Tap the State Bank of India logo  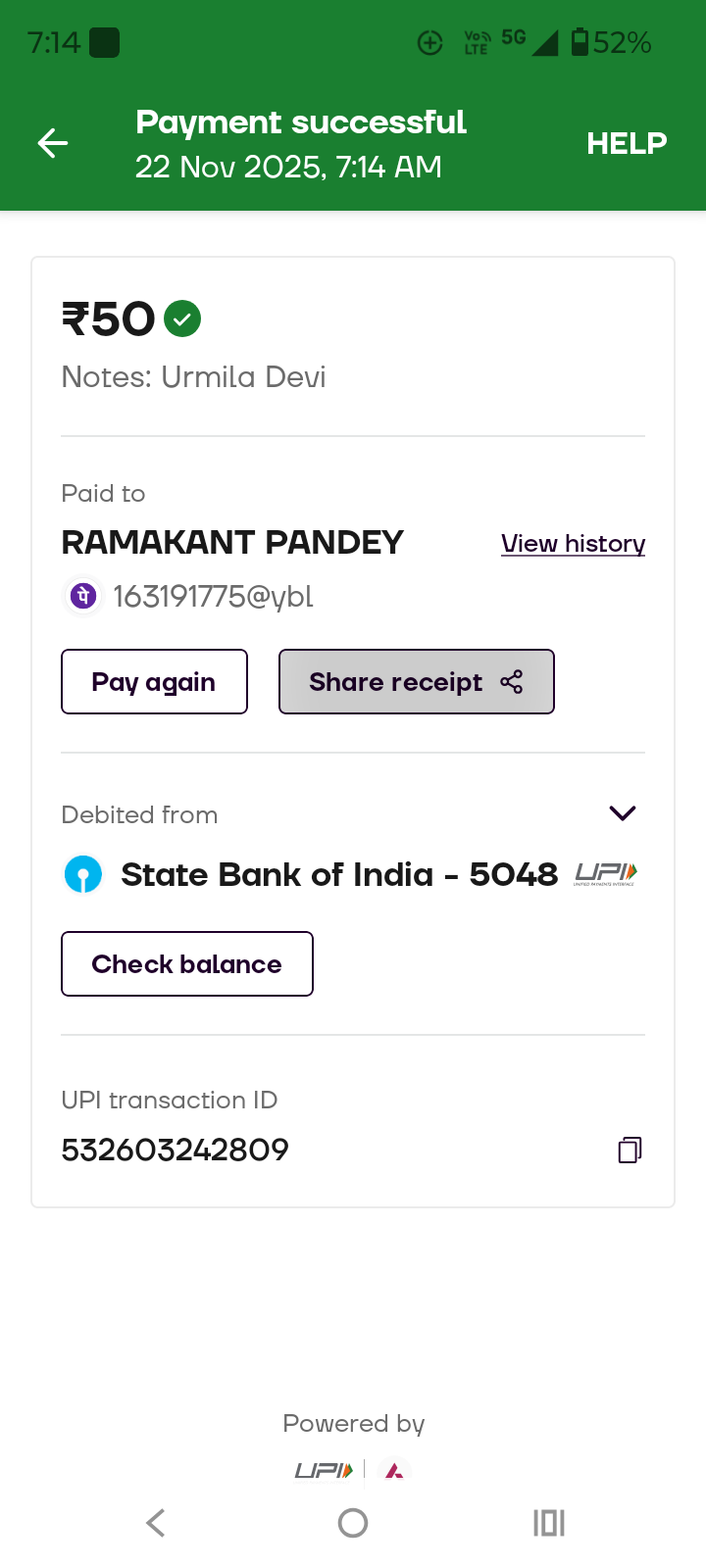[x=83, y=874]
